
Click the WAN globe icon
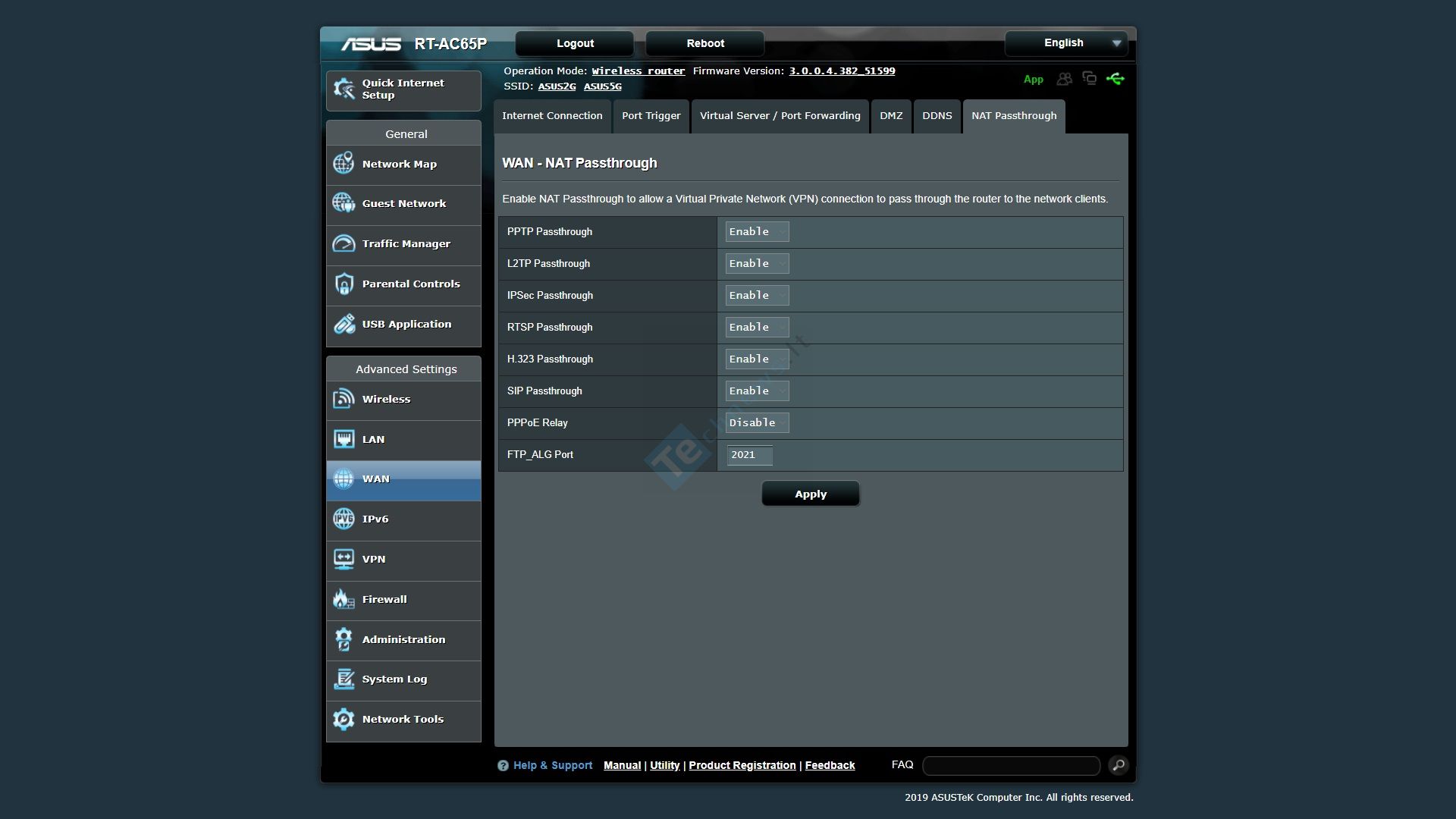(344, 479)
